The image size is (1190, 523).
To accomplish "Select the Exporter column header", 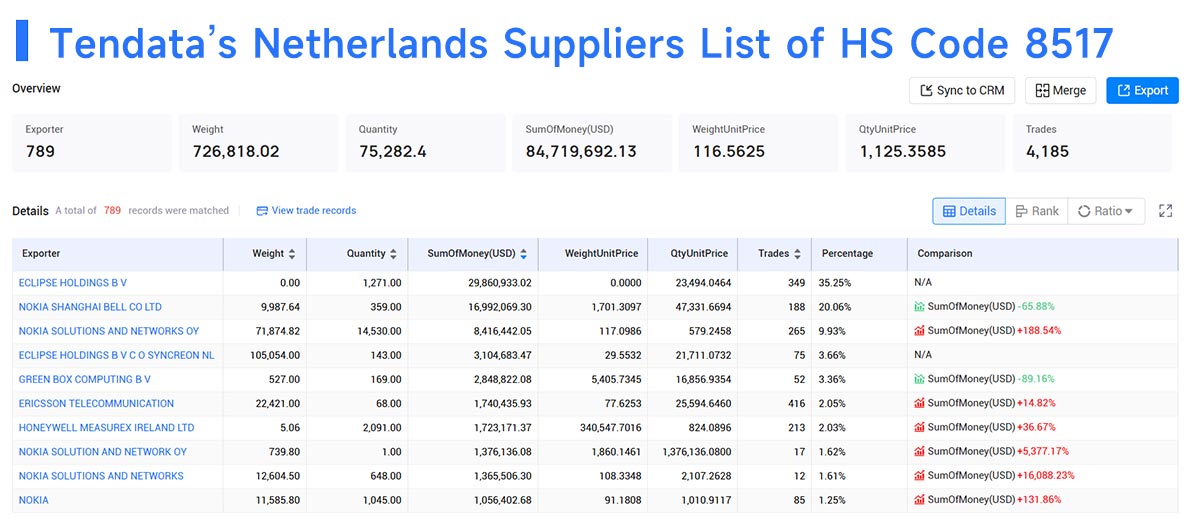I will tap(118, 254).
